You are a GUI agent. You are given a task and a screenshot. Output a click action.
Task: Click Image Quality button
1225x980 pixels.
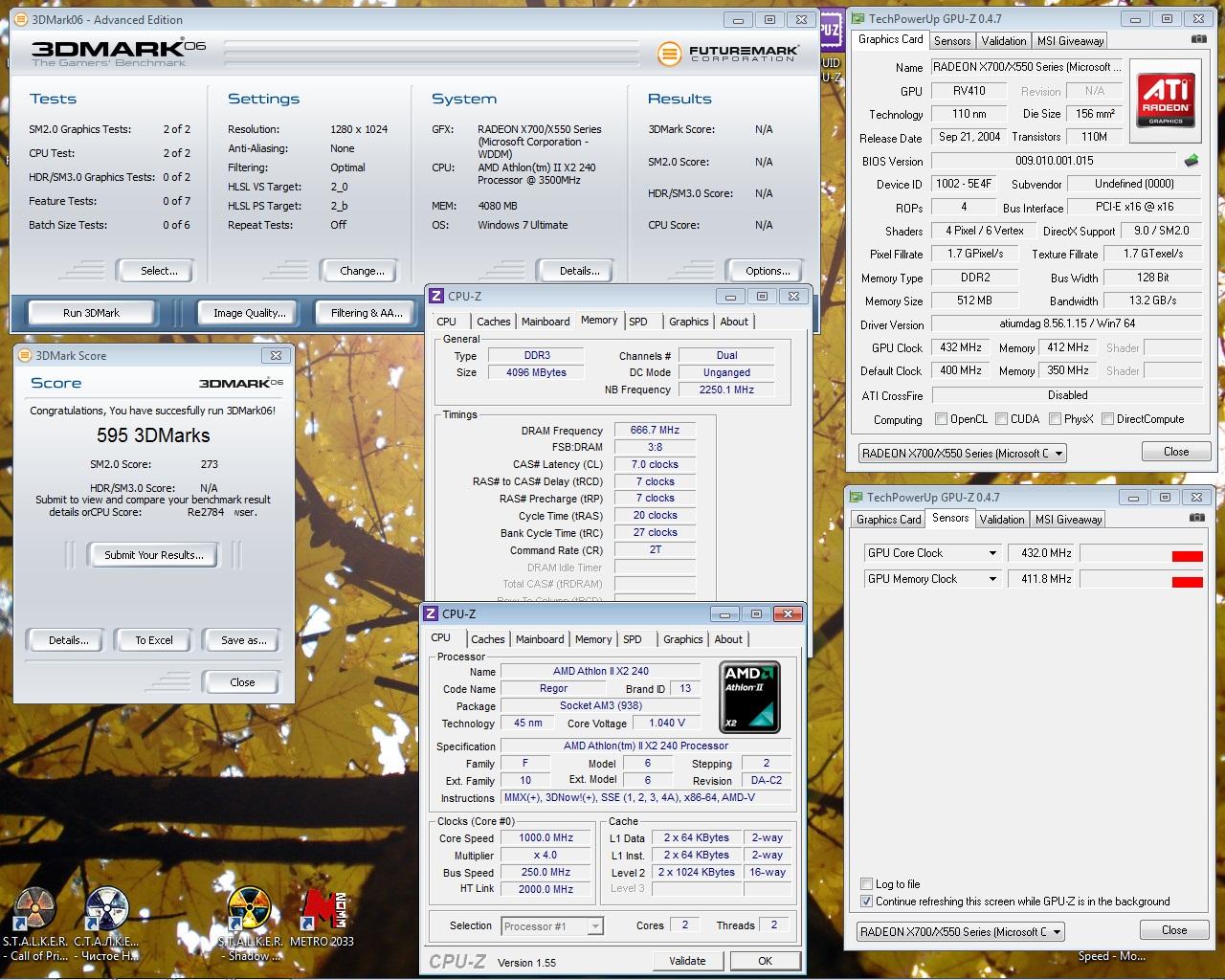(250, 313)
